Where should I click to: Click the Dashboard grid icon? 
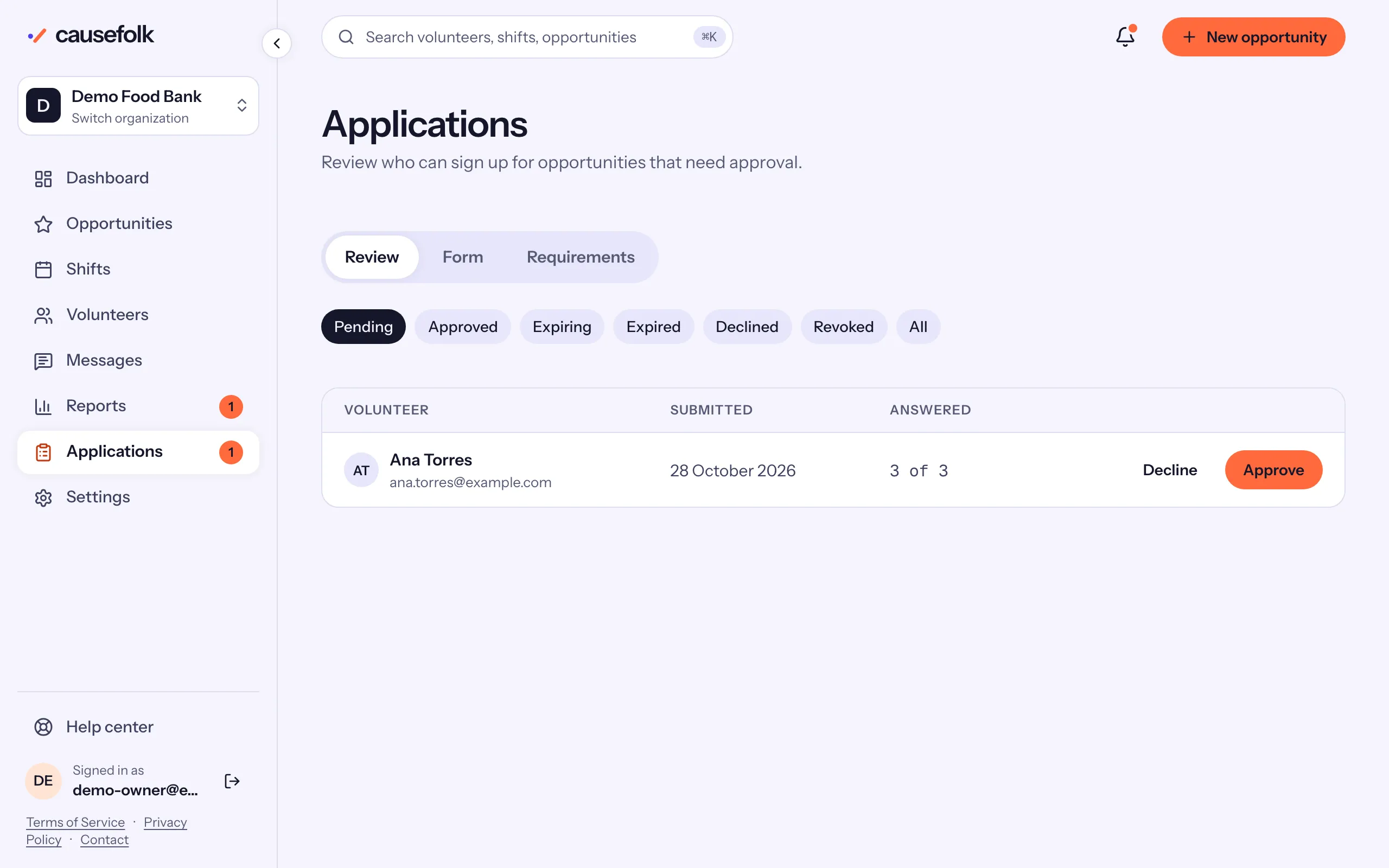(43, 178)
